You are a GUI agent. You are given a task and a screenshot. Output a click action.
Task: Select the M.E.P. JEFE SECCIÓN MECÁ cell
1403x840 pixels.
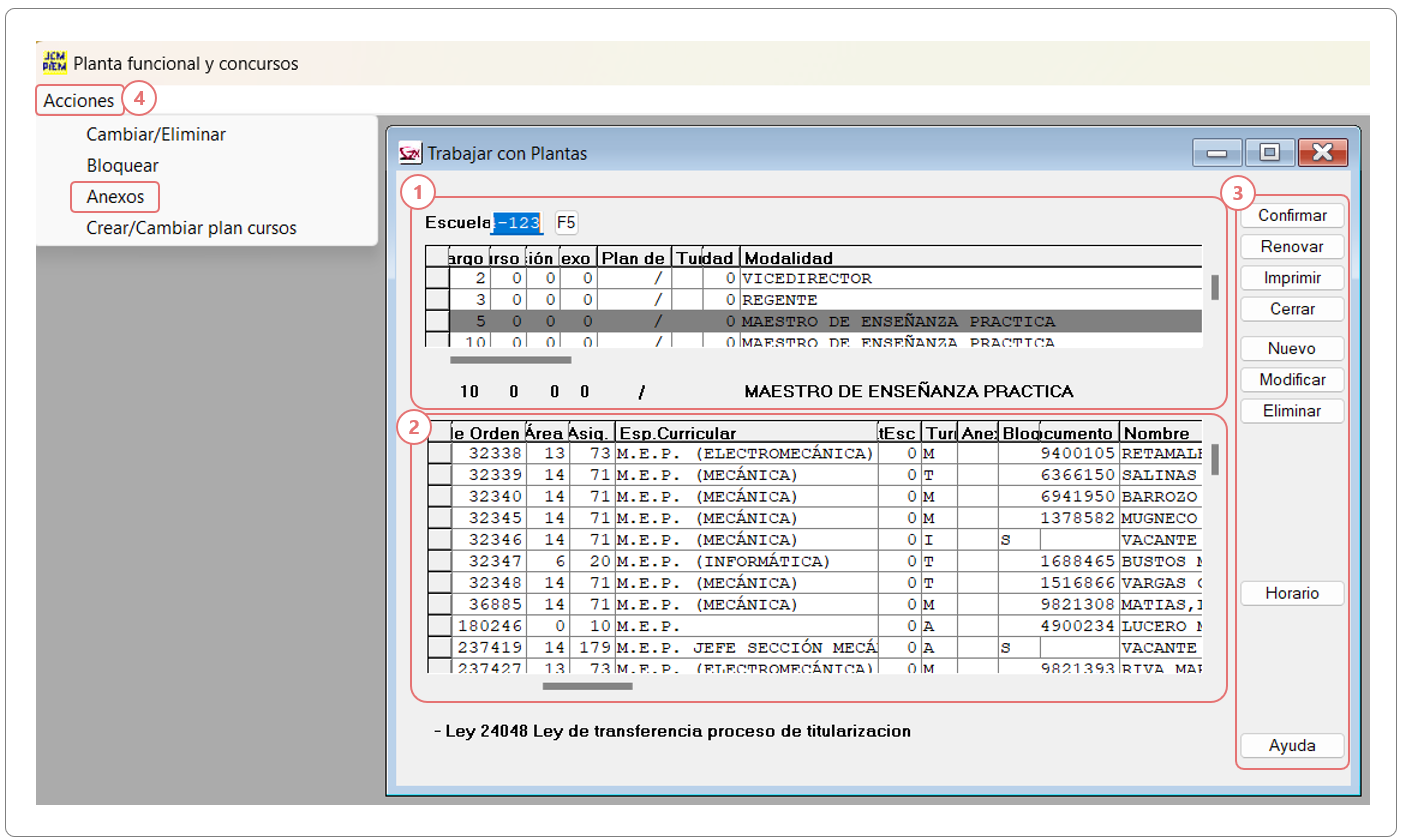coord(745,647)
